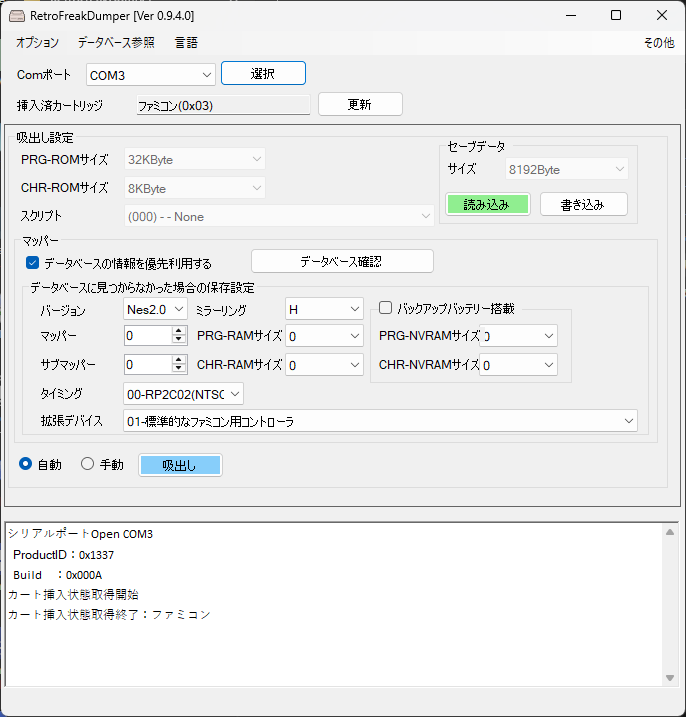Click the log line 'ProductID：0x1337'
The image size is (686, 717).
(64, 555)
